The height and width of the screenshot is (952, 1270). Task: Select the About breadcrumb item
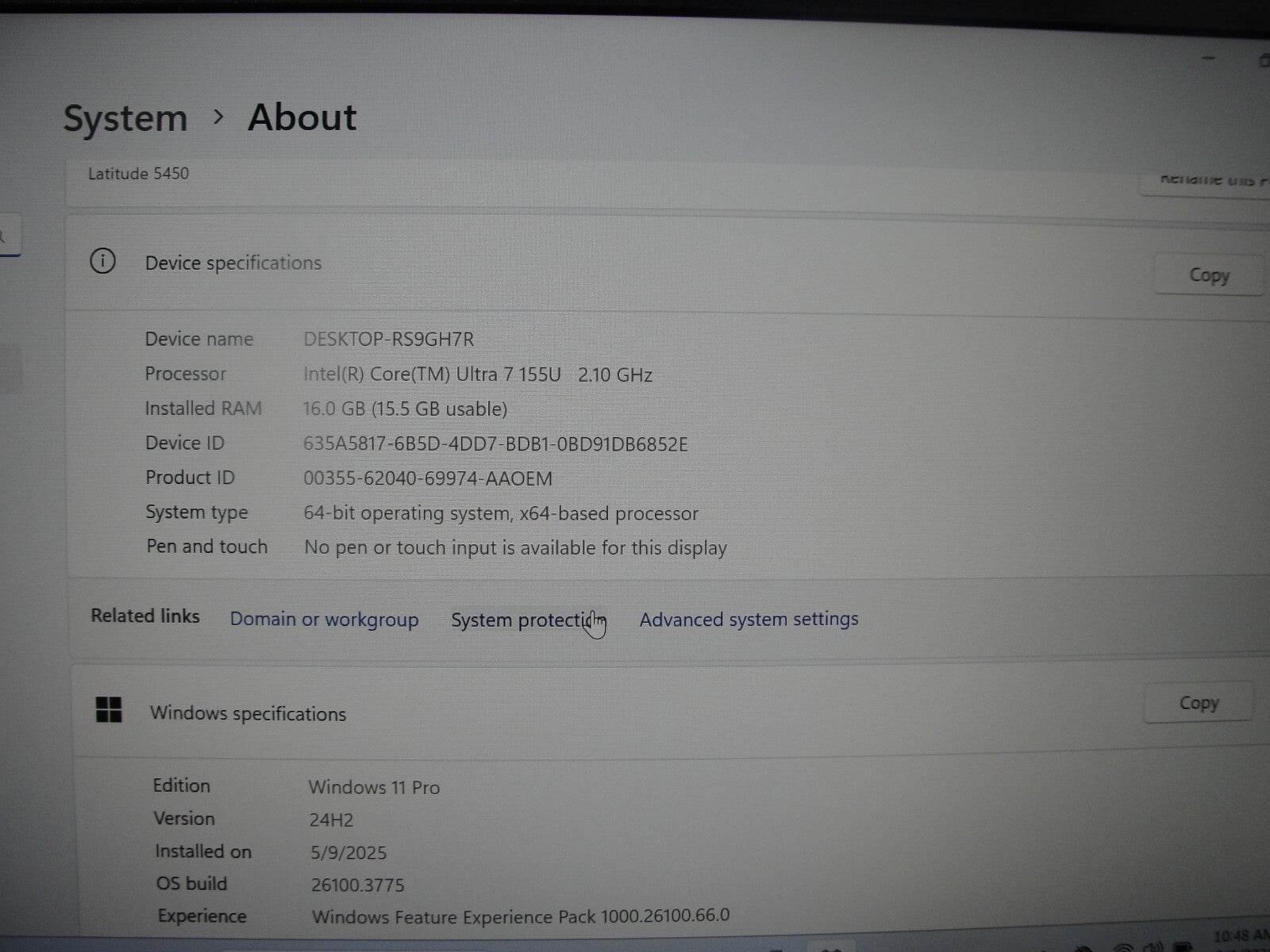302,117
